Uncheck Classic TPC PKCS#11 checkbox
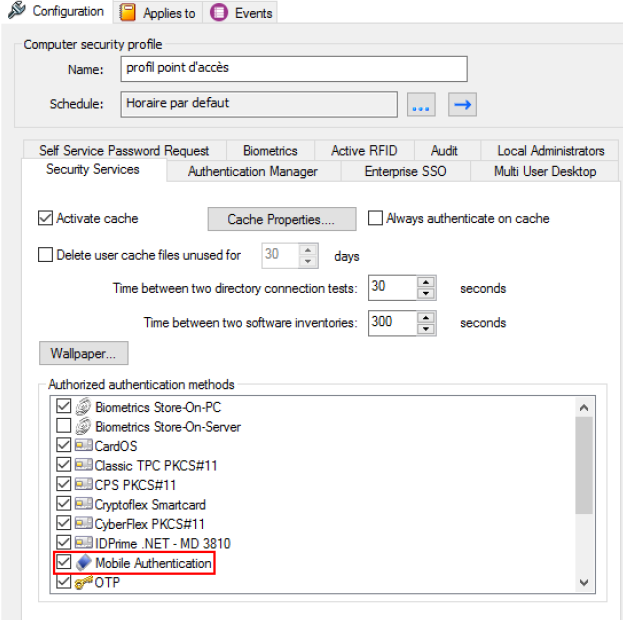This screenshot has width=624, height=620. pos(64,465)
